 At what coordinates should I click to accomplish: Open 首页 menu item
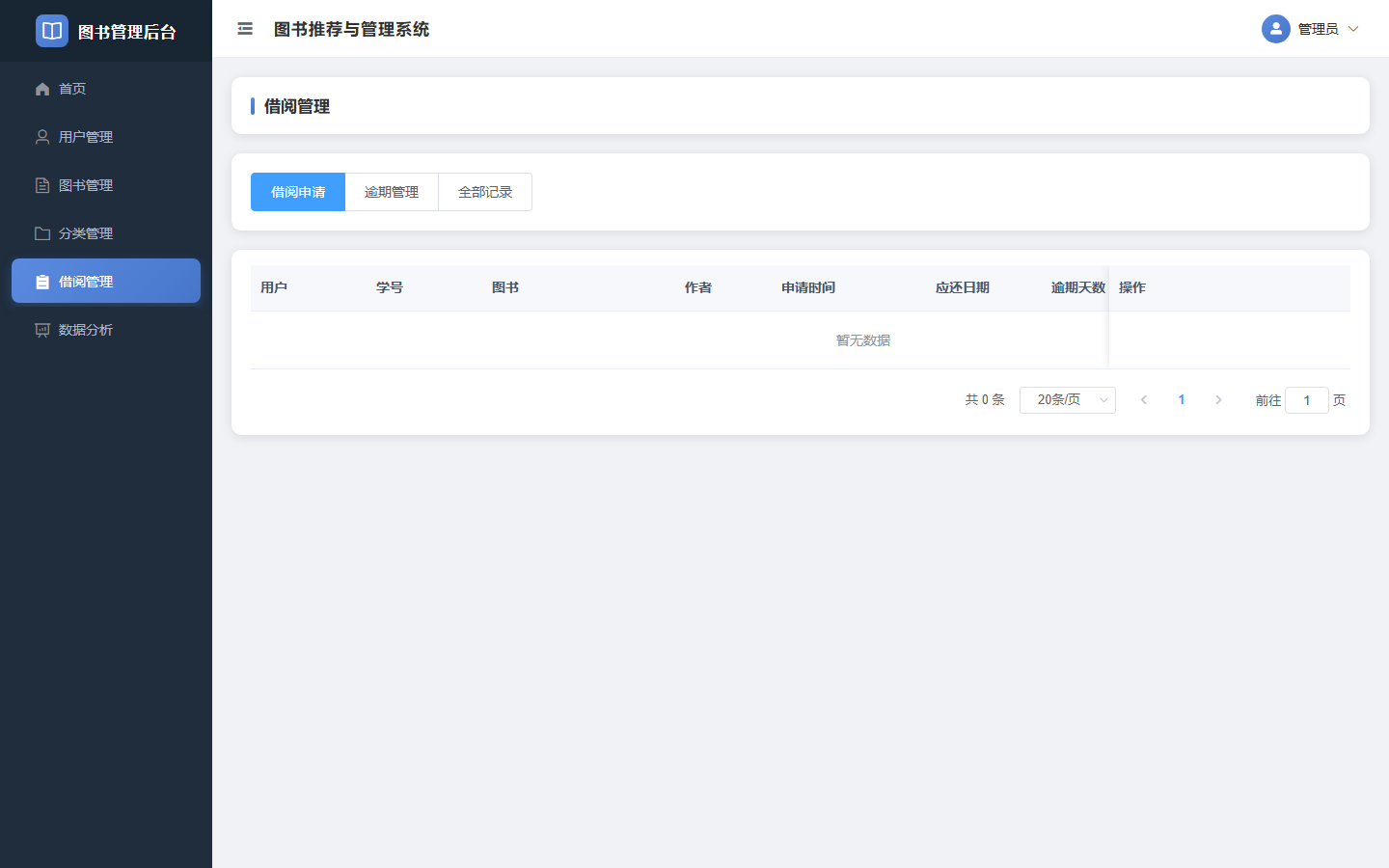coord(106,89)
